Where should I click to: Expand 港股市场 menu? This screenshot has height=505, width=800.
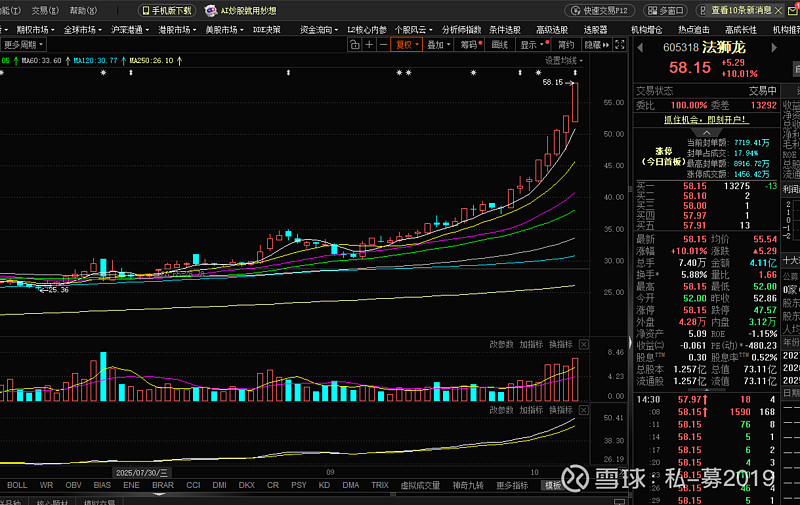(x=177, y=30)
